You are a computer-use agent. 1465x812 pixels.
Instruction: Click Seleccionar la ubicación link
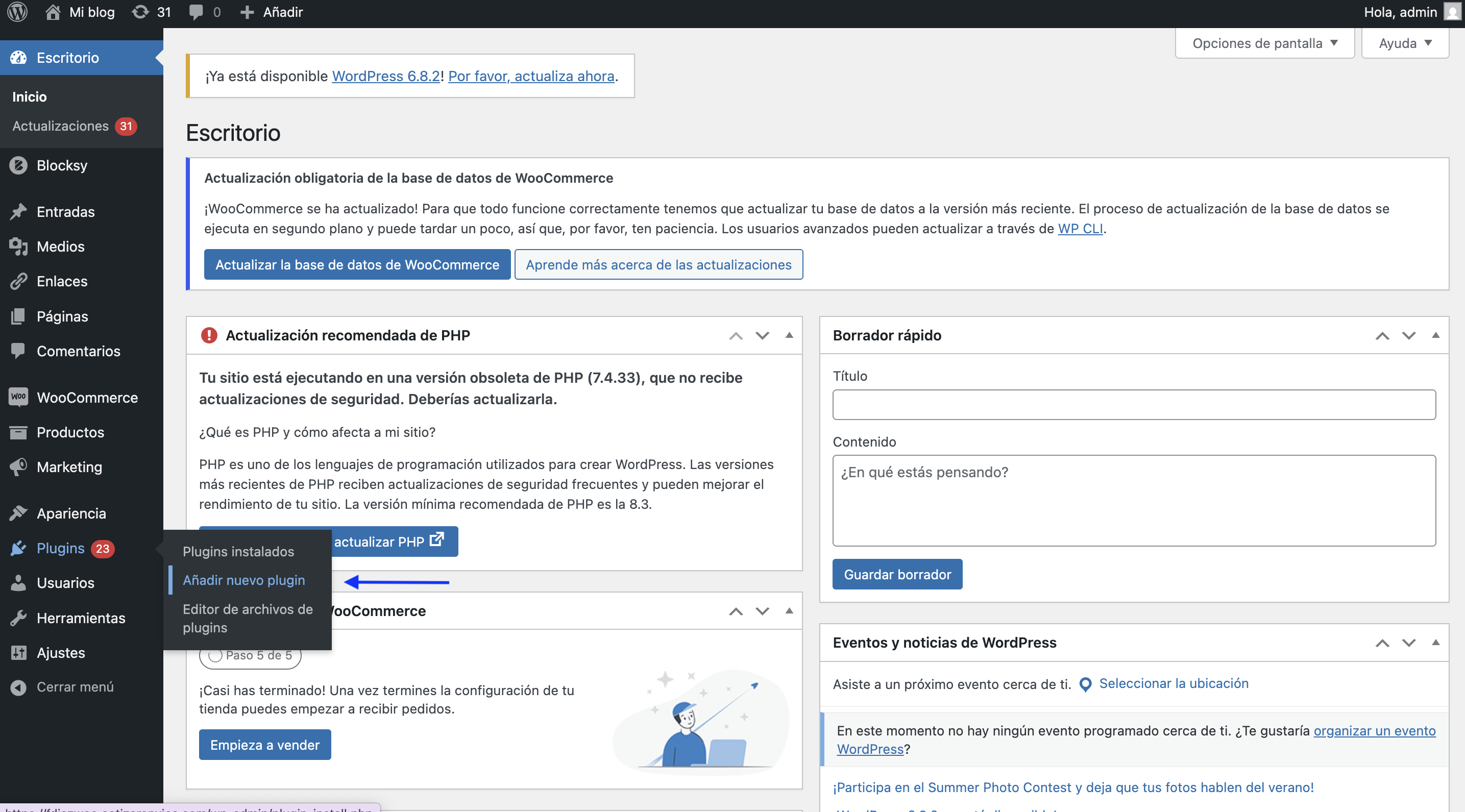coord(1174,683)
